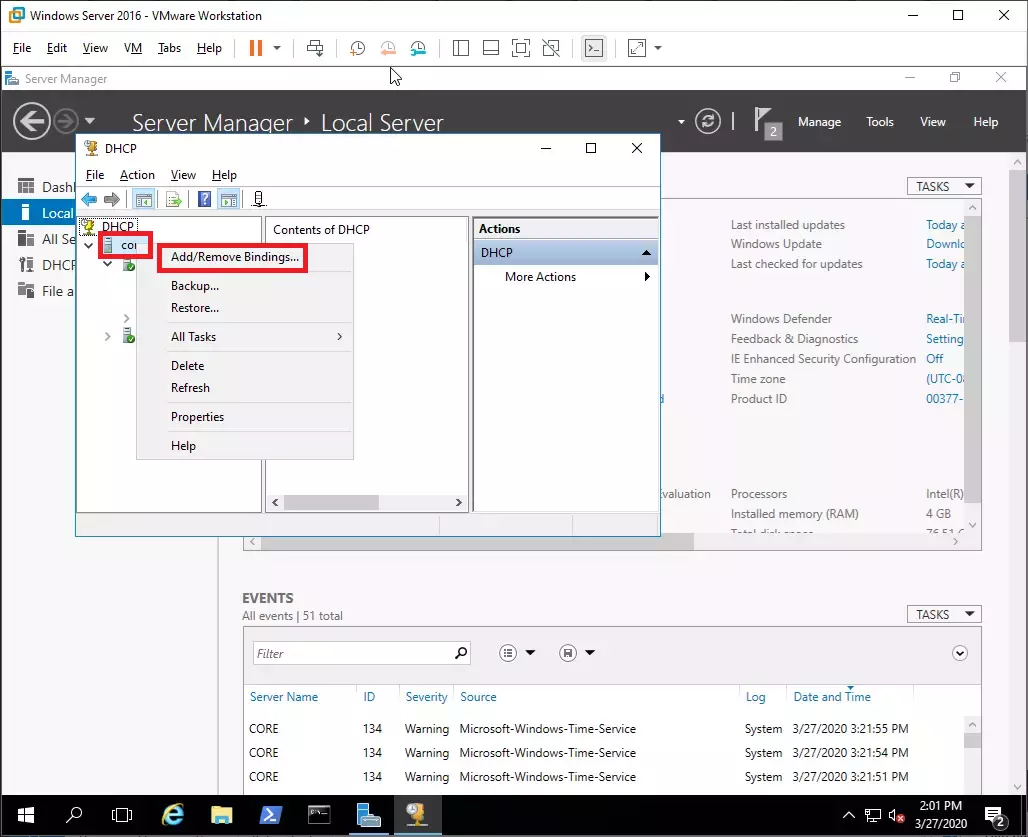Show or hide the VMware library sidebar

pos(461,48)
